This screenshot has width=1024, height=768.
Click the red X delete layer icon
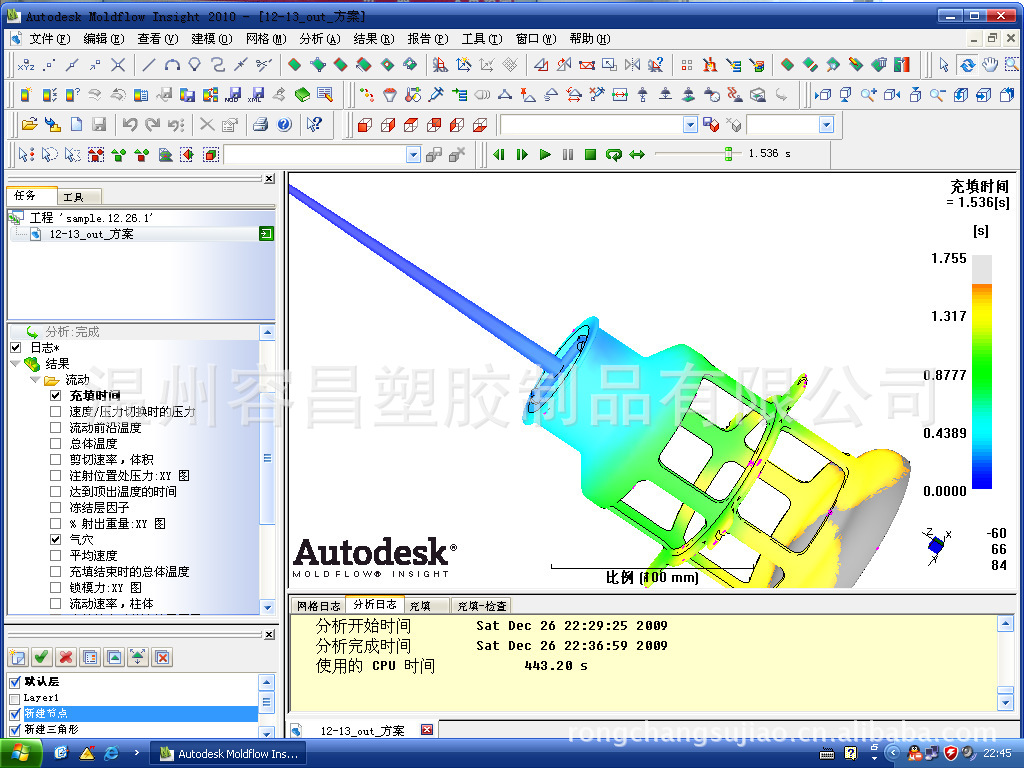click(x=66, y=657)
